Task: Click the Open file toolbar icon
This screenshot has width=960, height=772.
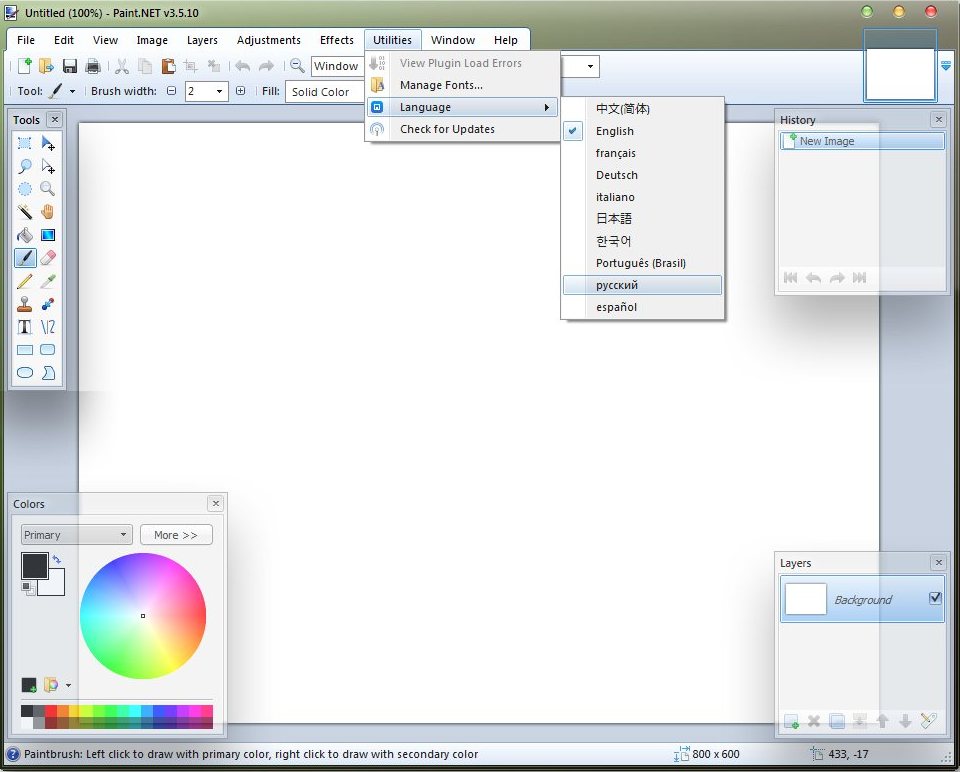Action: pyautogui.click(x=47, y=66)
